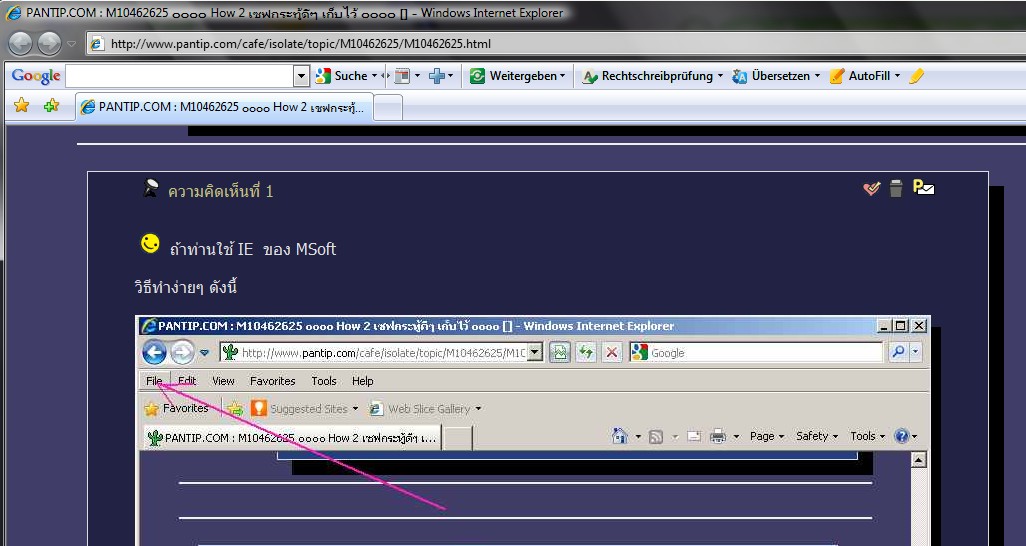
Task: Open the View menu in embedded IE
Action: [x=223, y=381]
